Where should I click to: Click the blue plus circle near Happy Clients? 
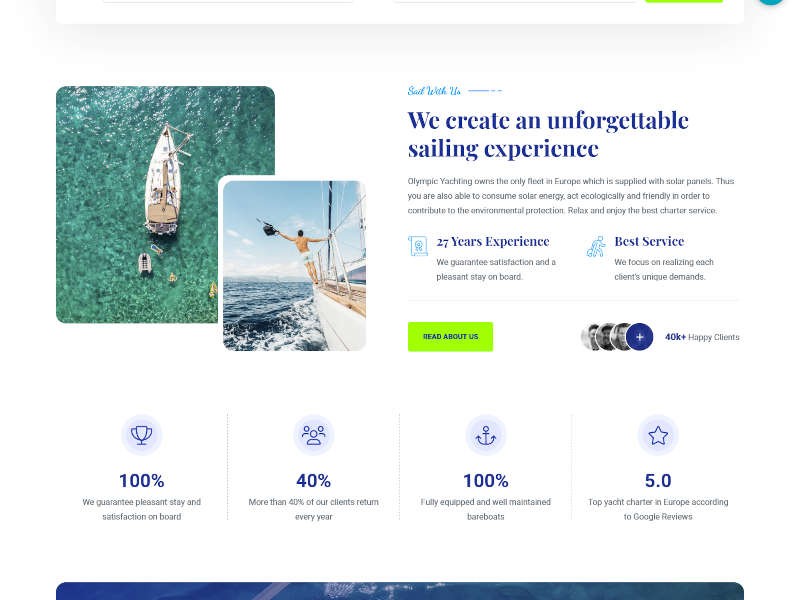coord(639,337)
